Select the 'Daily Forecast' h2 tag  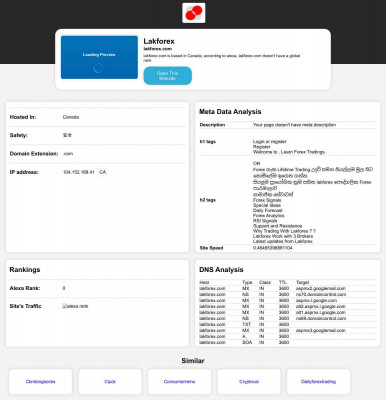268,211
